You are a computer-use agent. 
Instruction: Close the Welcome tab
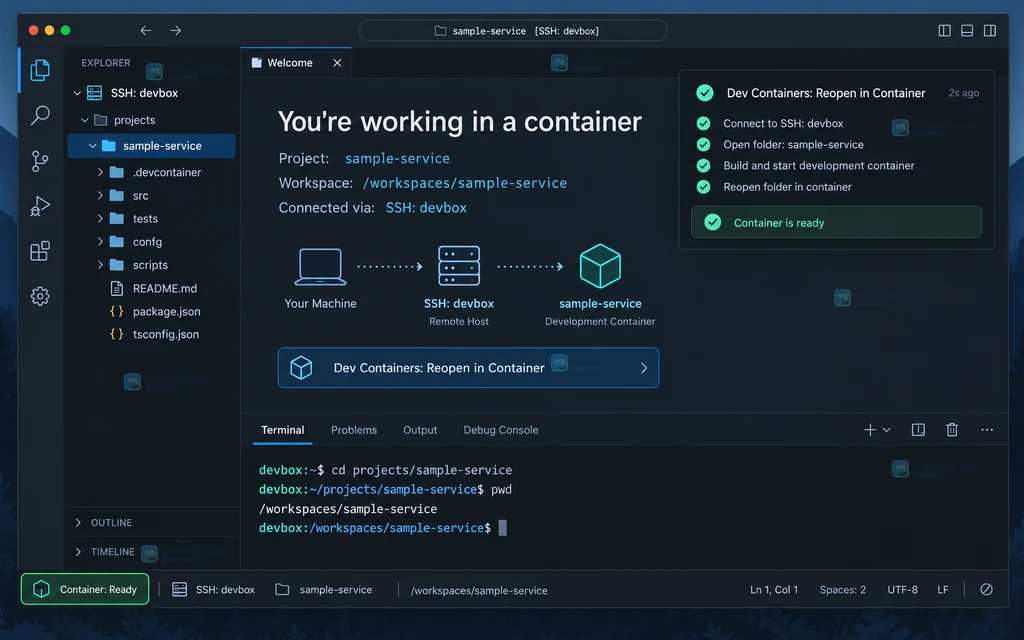[337, 63]
